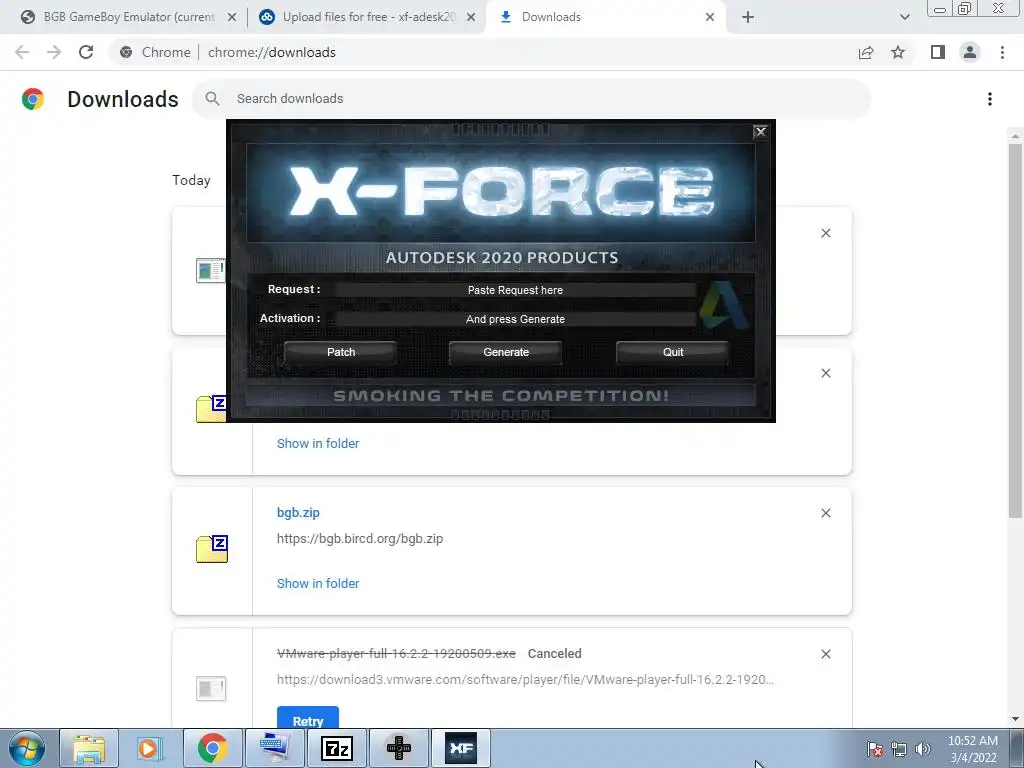Click the first download's file icon

(x=210, y=270)
